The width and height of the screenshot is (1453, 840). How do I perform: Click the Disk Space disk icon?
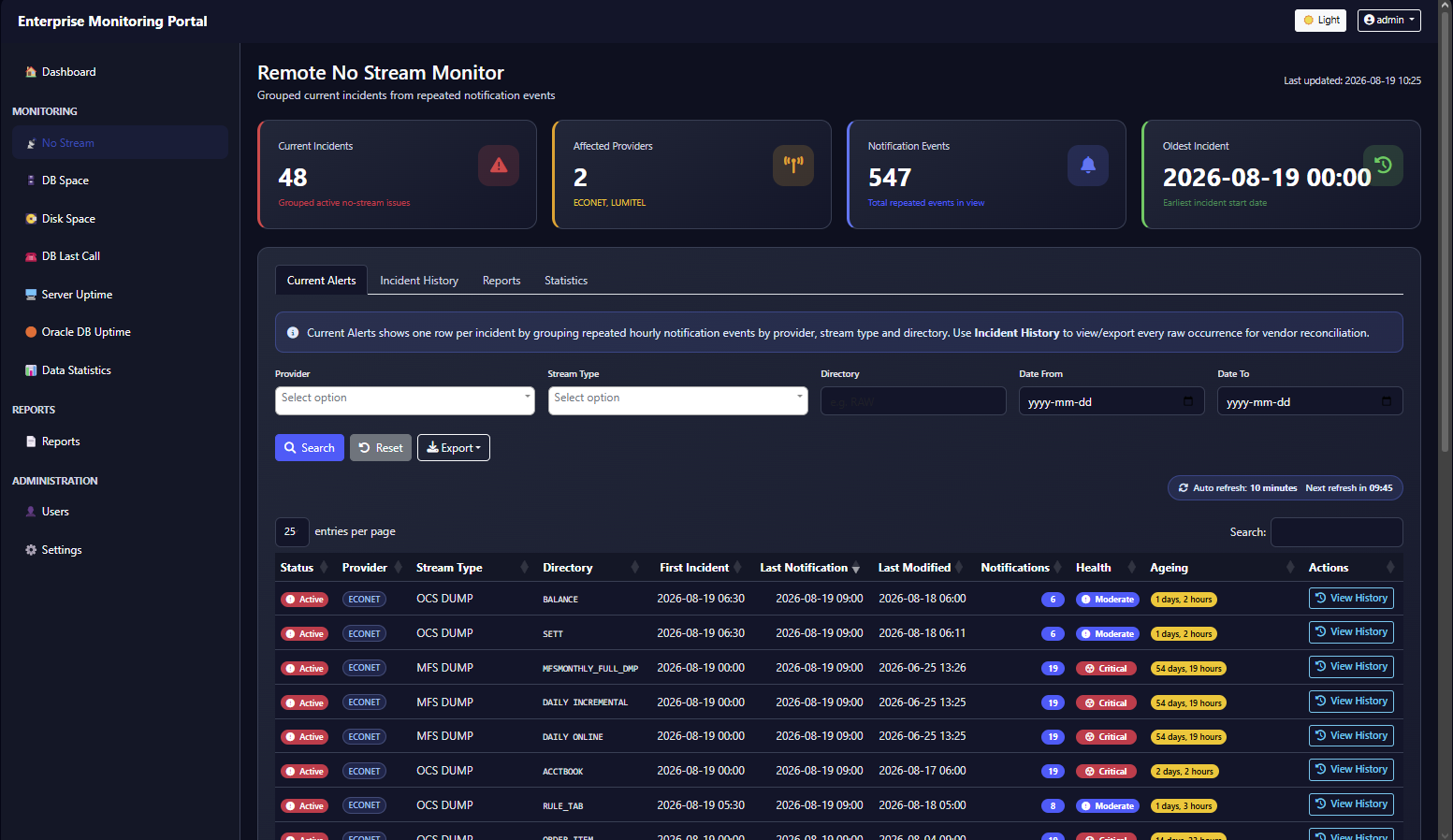click(x=31, y=219)
